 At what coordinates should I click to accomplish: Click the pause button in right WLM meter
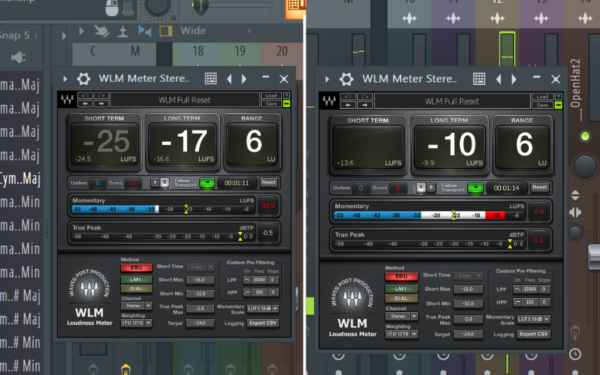[430, 188]
